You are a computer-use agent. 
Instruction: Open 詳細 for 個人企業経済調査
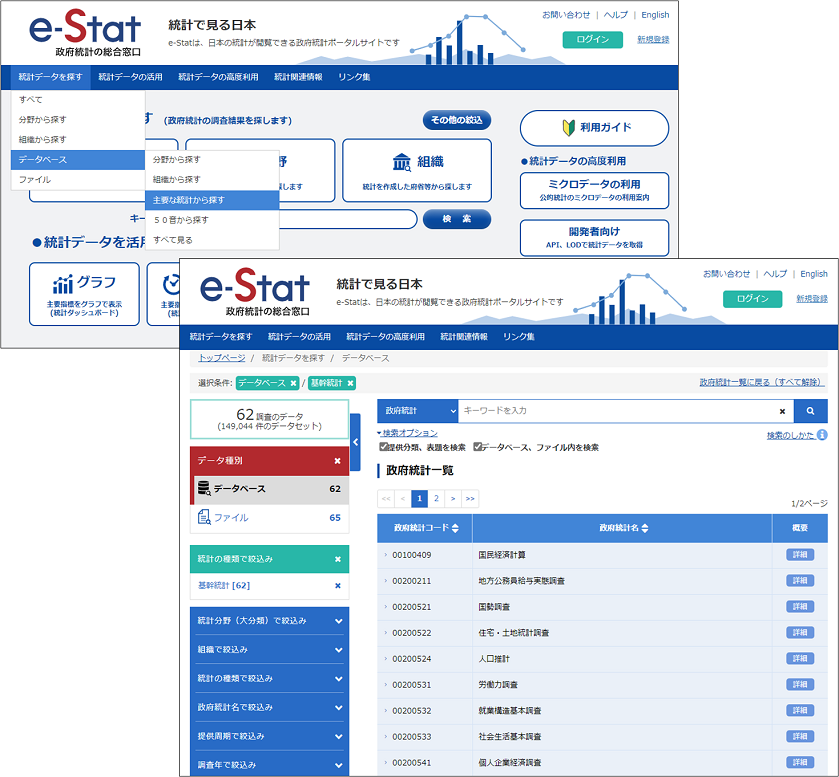click(x=800, y=763)
